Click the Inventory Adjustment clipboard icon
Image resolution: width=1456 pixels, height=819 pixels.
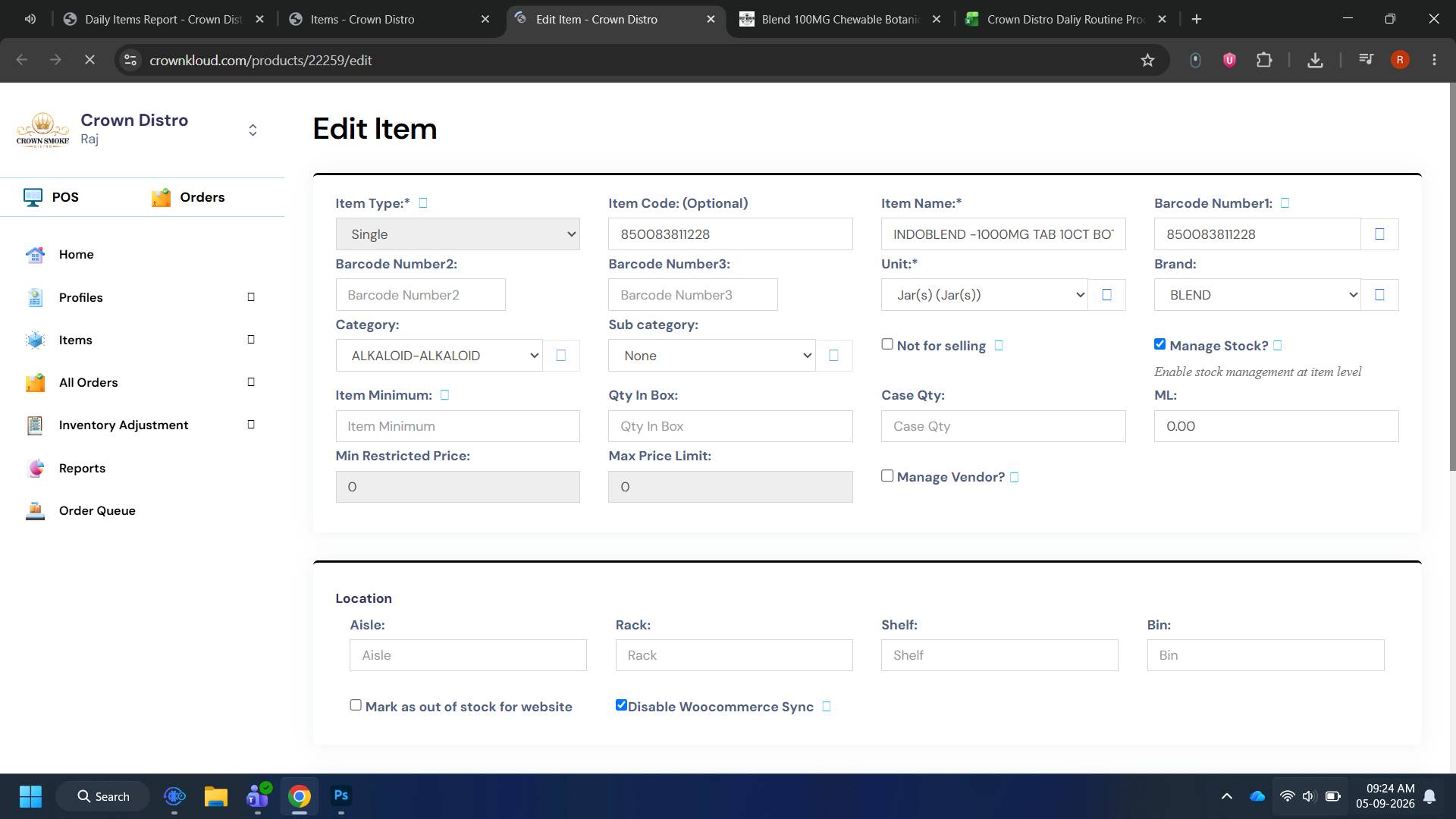click(35, 425)
